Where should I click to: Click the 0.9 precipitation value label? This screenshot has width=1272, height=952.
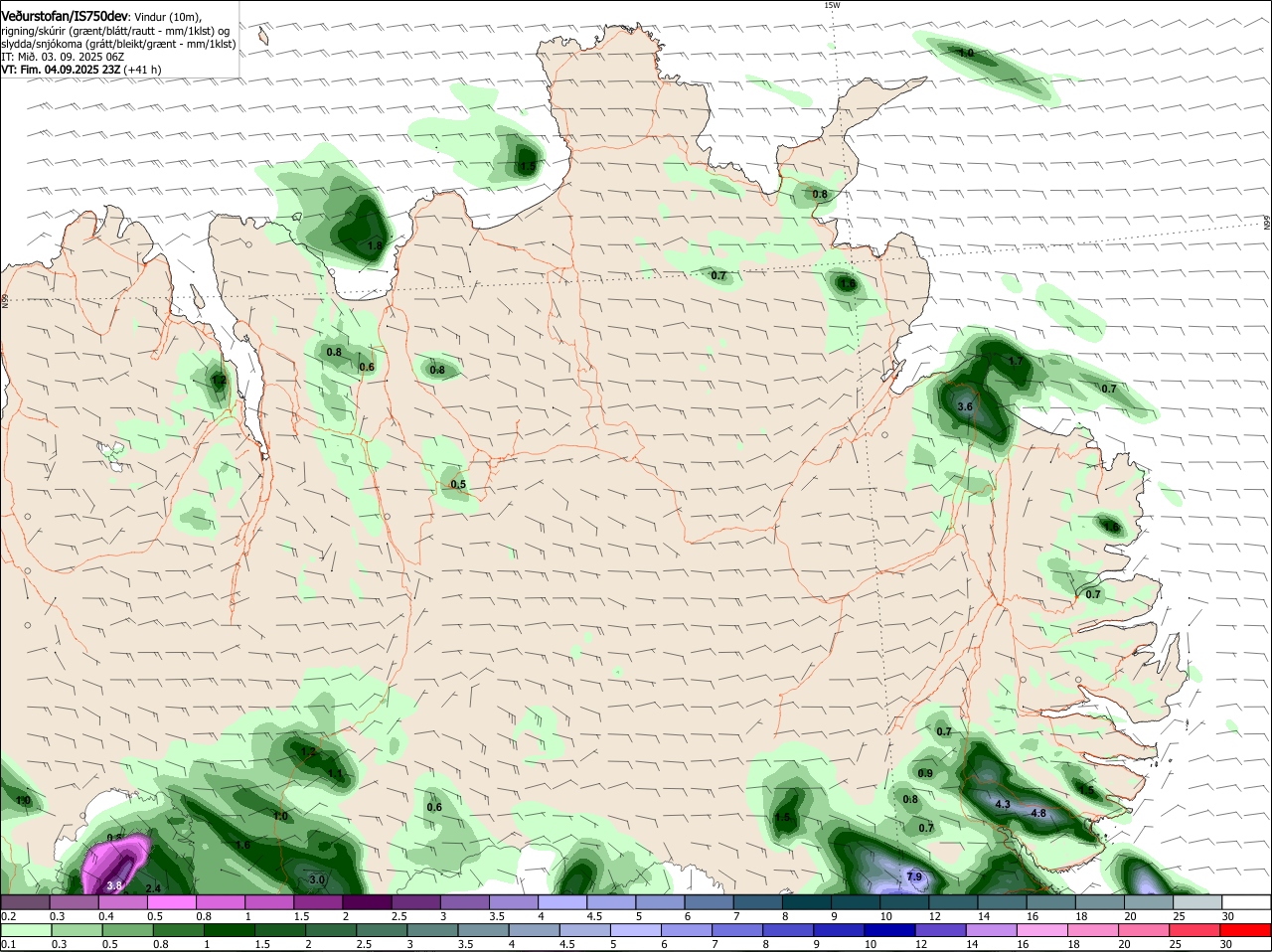click(925, 773)
